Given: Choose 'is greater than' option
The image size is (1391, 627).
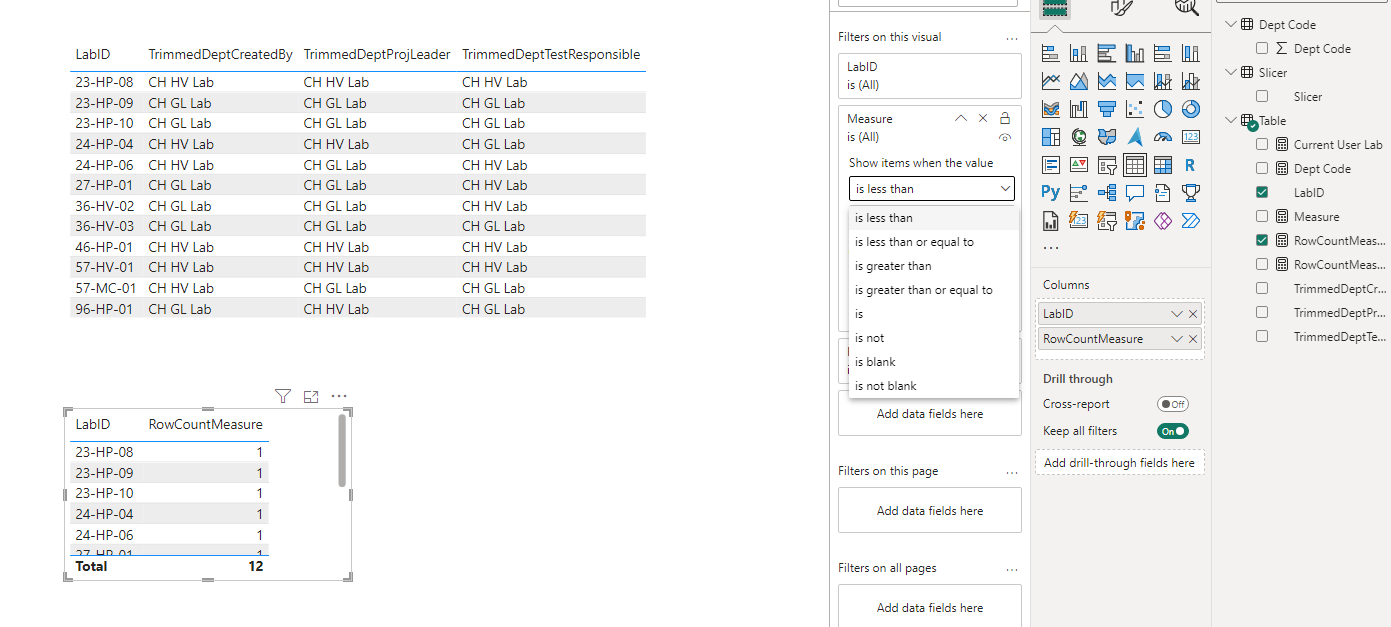Looking at the screenshot, I should click(933, 266).
